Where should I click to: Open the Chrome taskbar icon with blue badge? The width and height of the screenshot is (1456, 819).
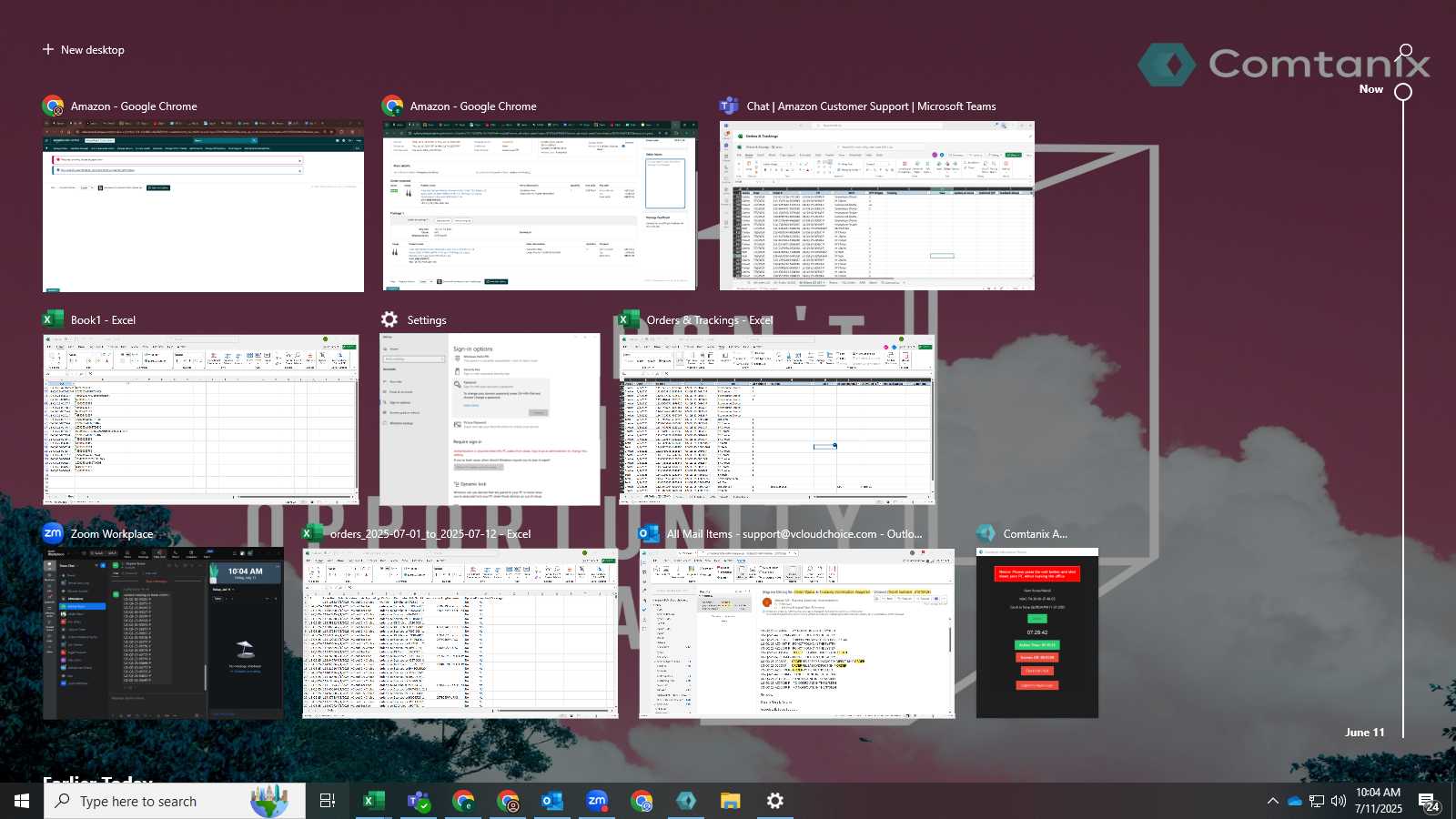642,801
